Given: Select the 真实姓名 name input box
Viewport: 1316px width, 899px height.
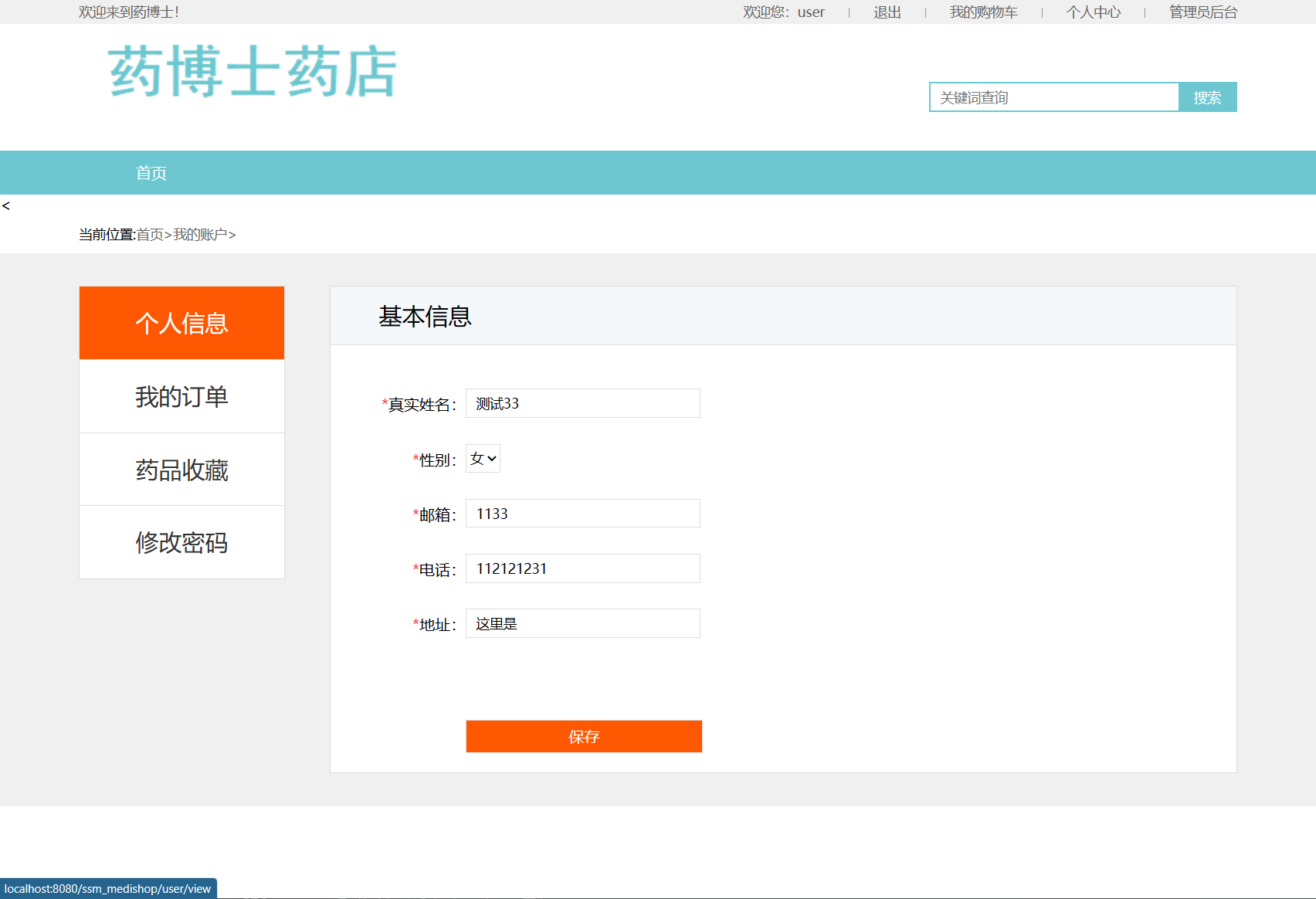Looking at the screenshot, I should click(x=582, y=402).
